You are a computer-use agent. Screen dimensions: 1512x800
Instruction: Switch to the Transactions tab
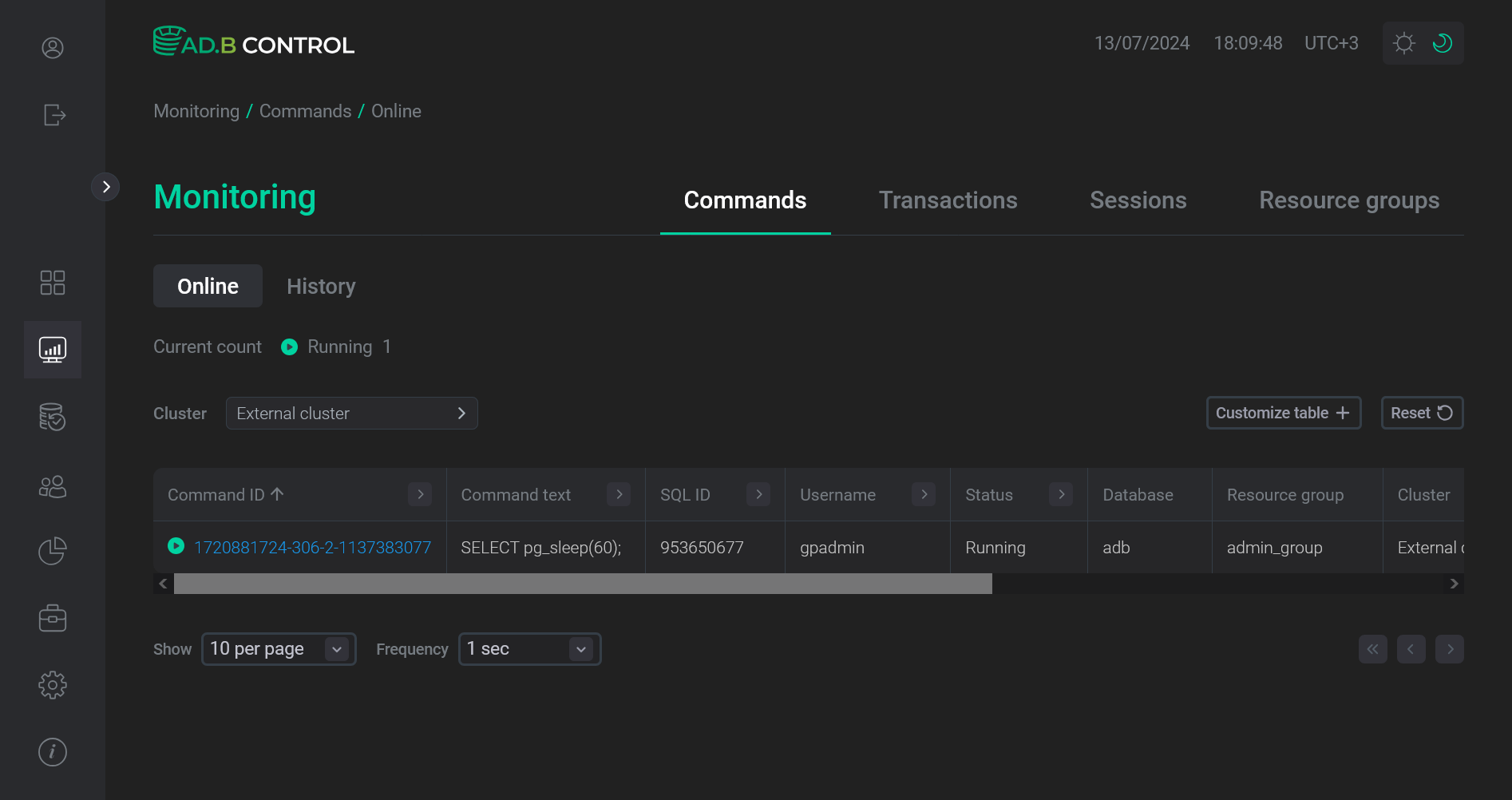[948, 200]
